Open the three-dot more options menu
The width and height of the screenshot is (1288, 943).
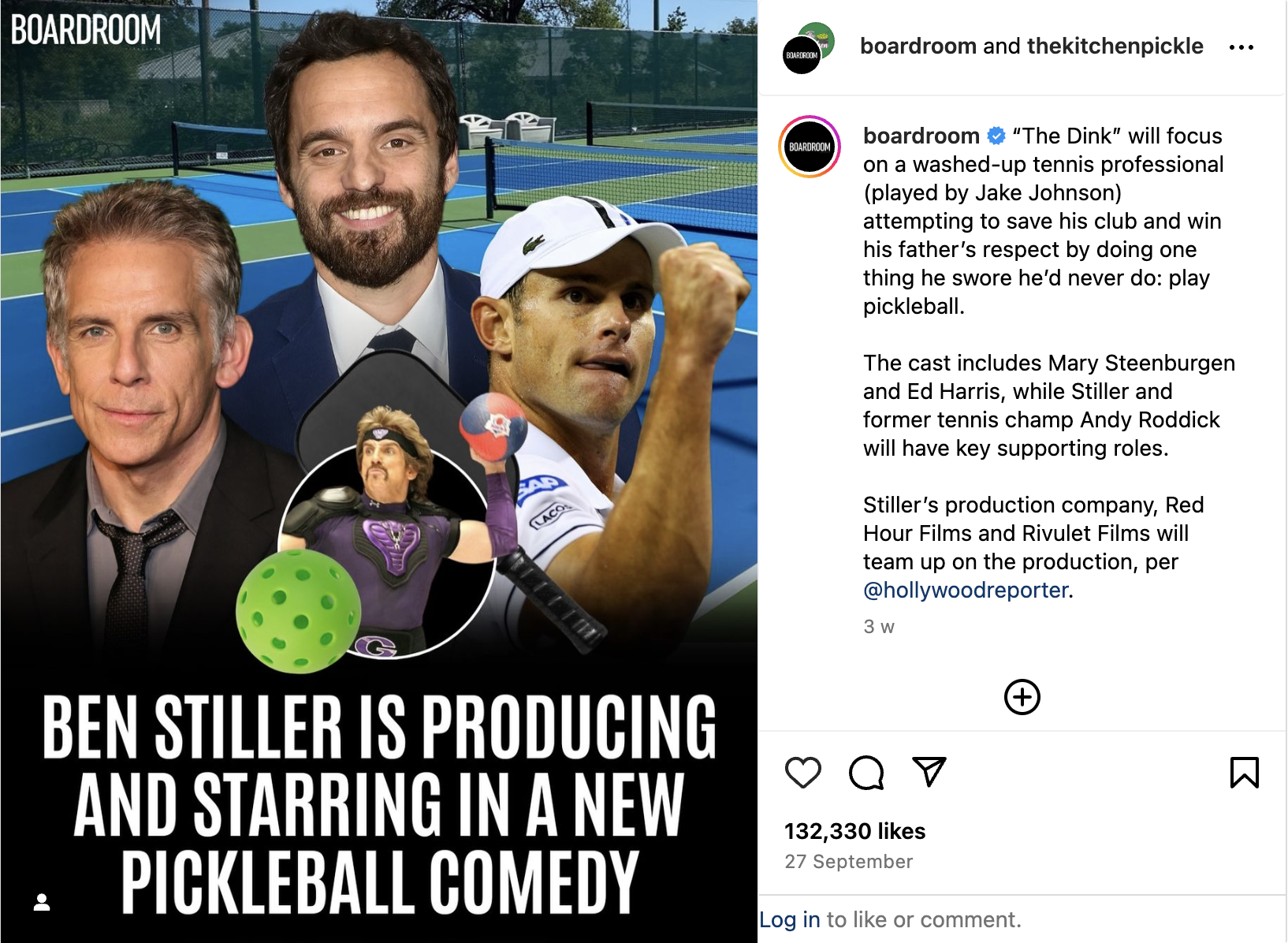1241,47
